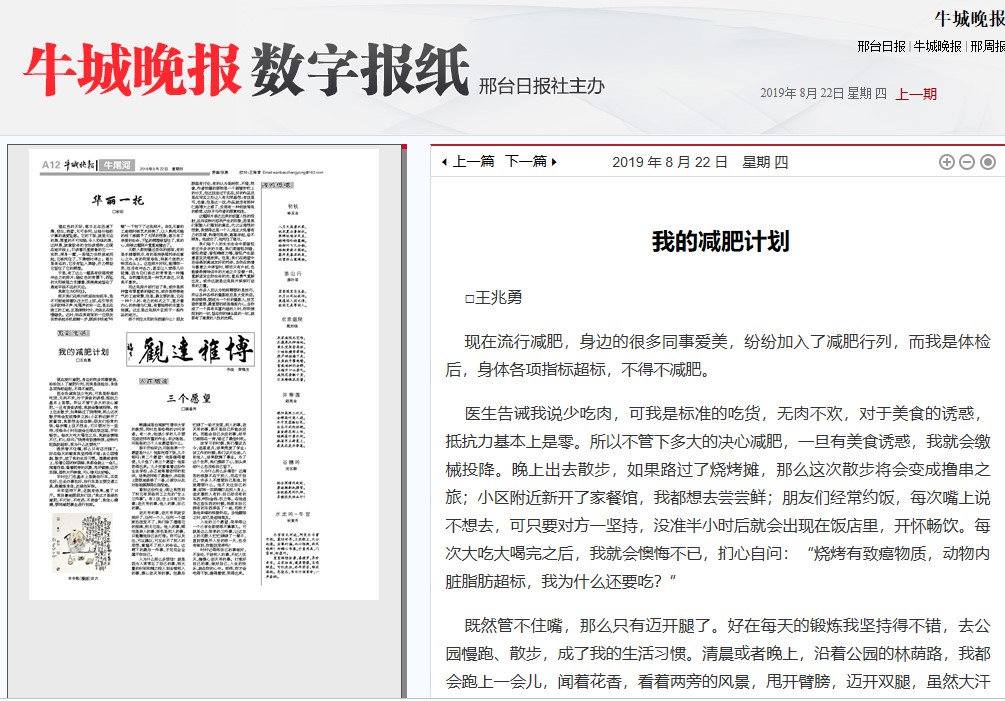Viewport: 1005px width, 701px height.
Task: Click the plus icon to enlarge article text
Action: point(946,162)
